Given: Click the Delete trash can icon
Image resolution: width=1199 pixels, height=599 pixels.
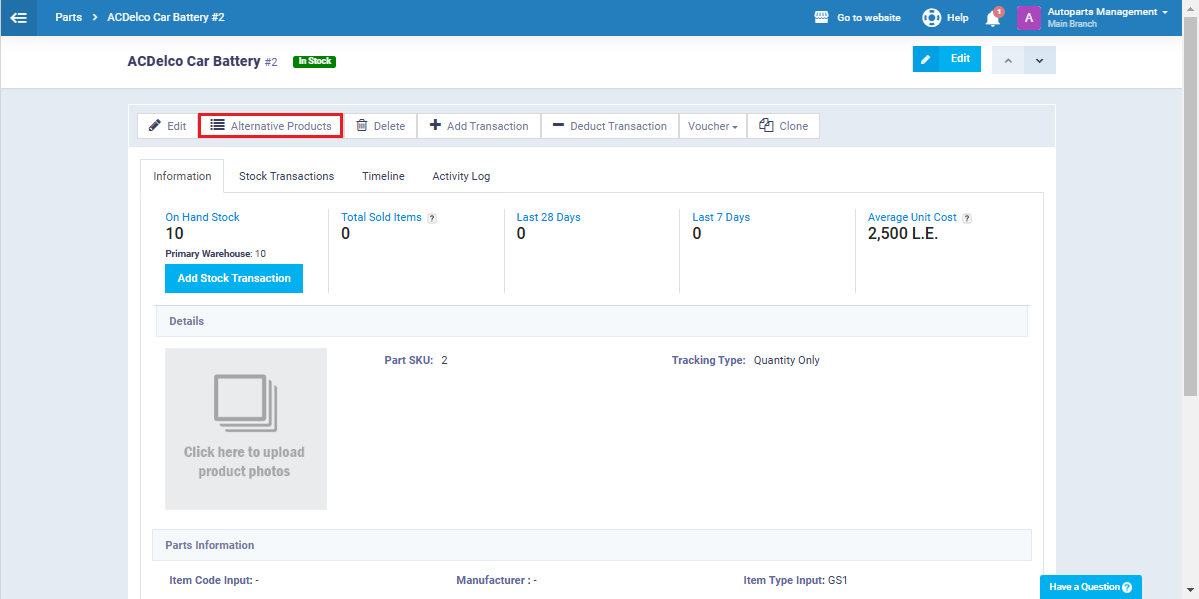Looking at the screenshot, I should (362, 125).
